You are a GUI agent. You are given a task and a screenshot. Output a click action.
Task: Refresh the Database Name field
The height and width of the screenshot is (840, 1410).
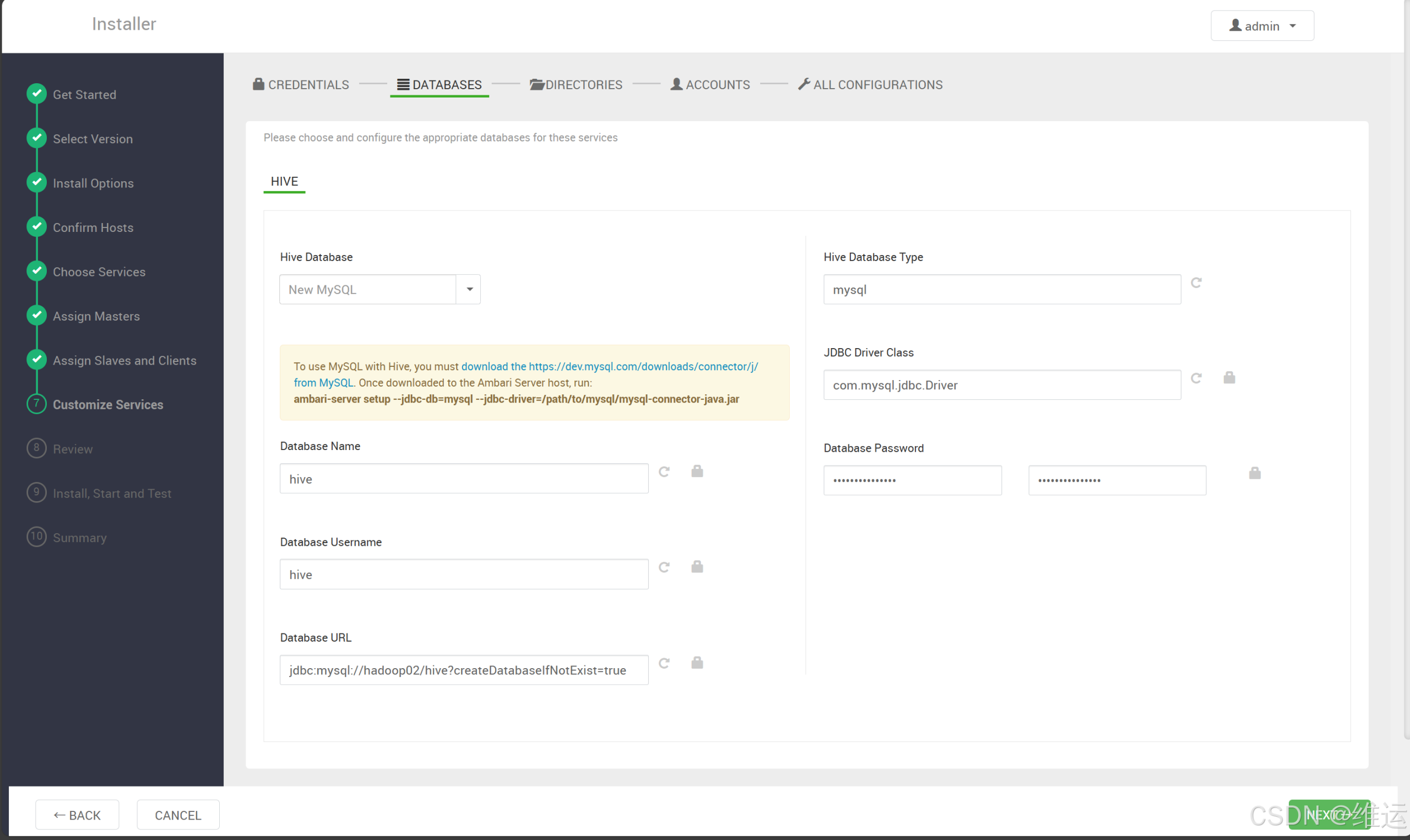[664, 472]
